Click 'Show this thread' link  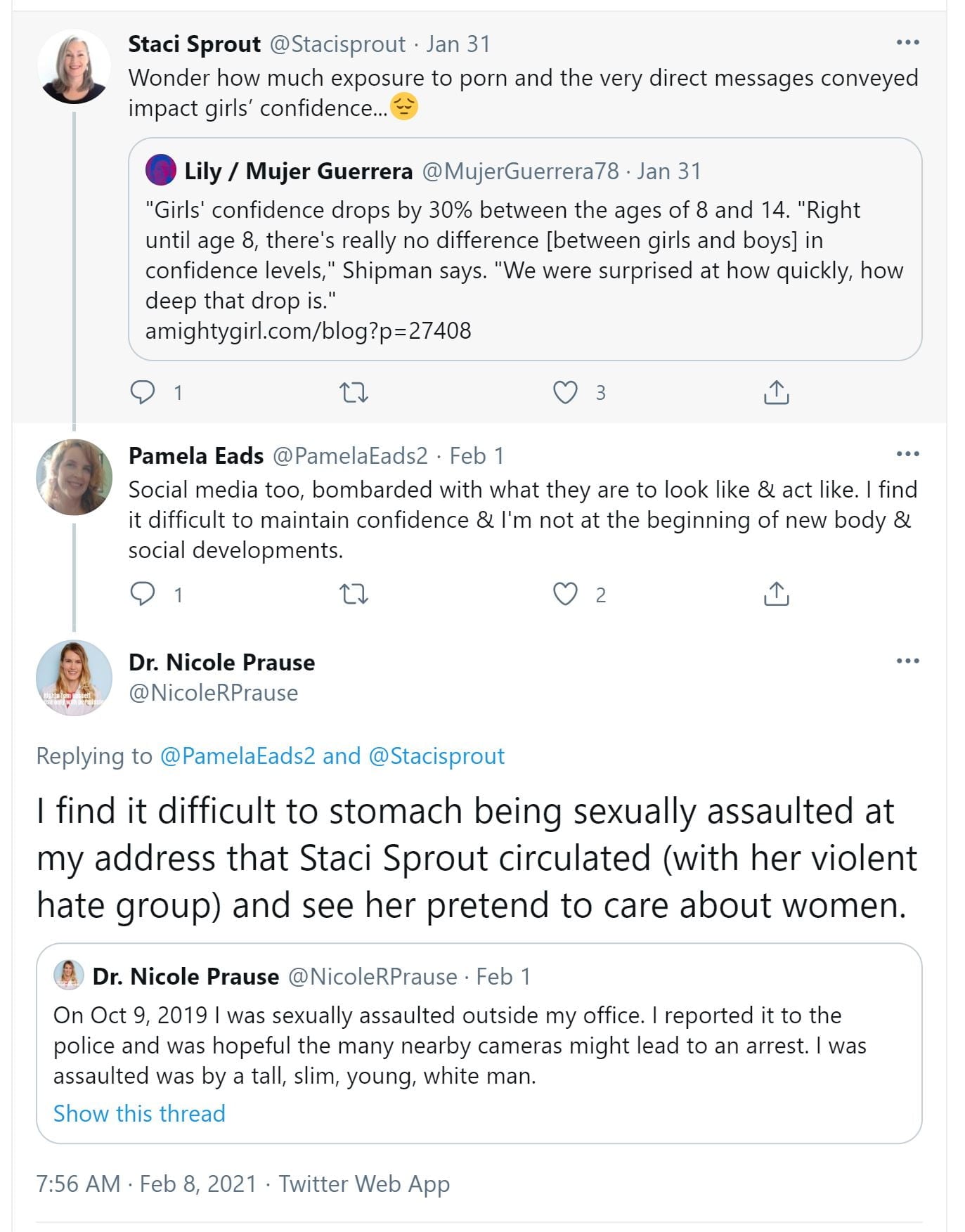[139, 1113]
